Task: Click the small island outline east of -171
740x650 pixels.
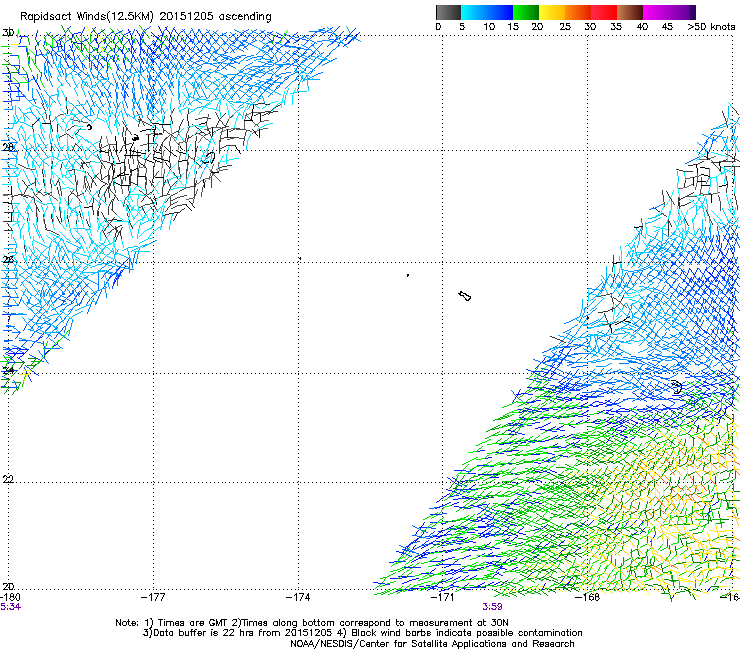Action: click(x=465, y=296)
